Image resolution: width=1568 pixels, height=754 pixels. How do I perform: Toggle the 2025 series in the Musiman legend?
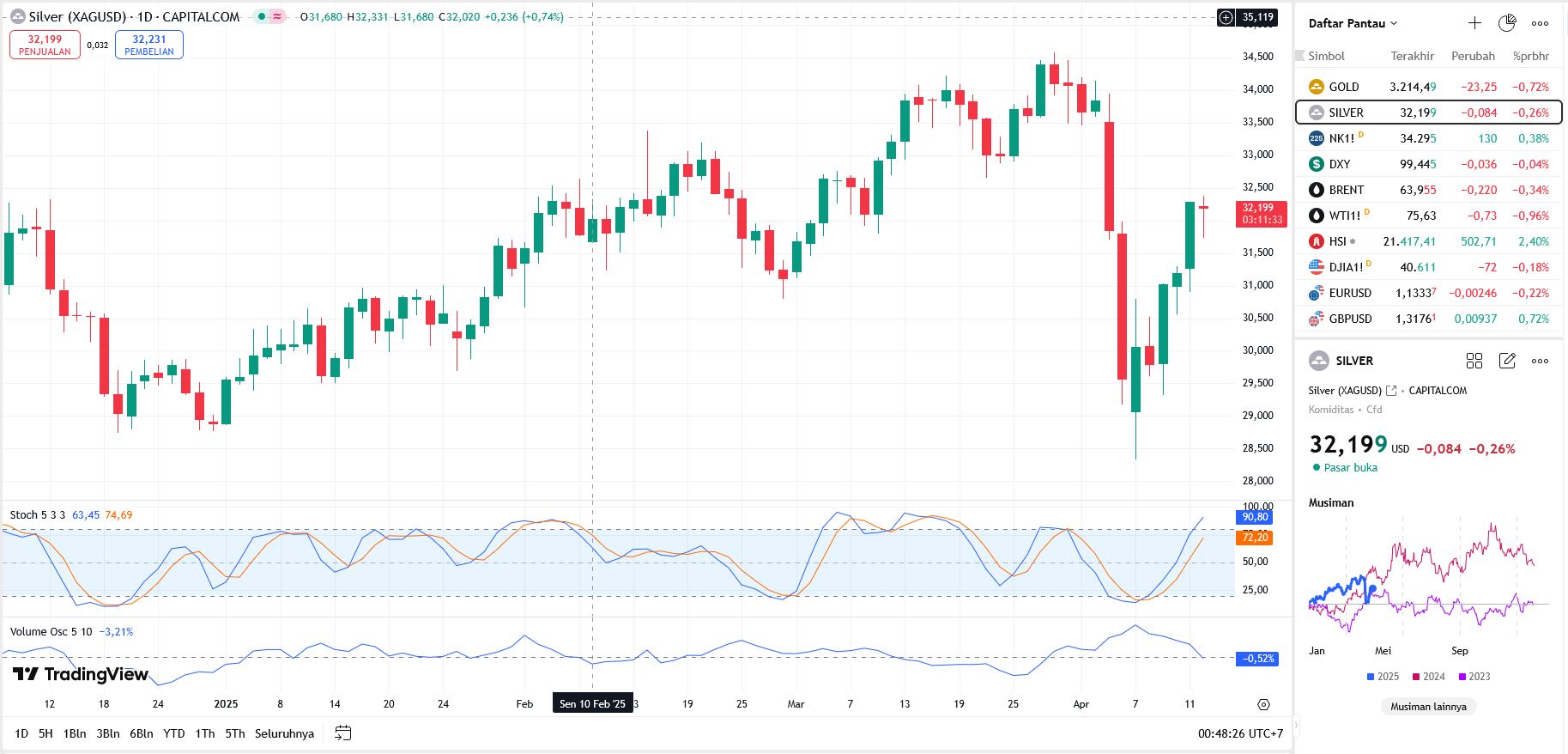[x=1383, y=677]
